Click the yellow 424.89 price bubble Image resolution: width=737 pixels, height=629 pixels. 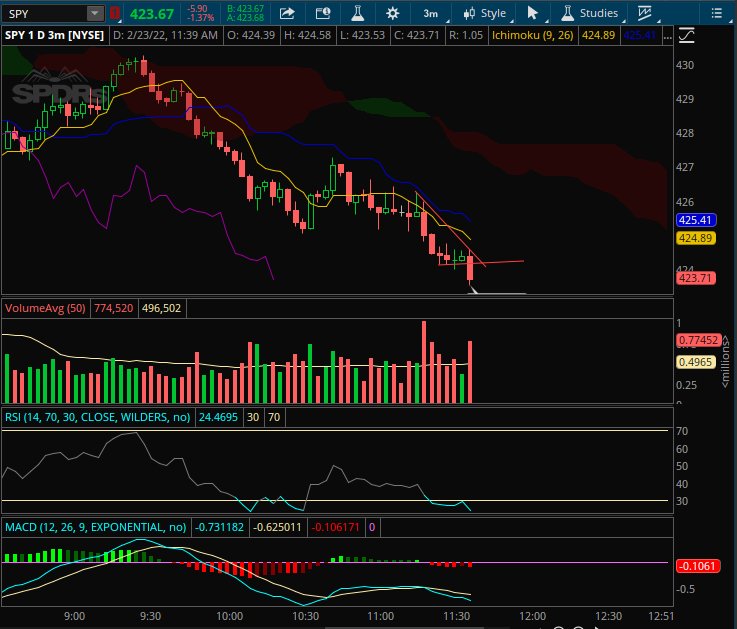pyautogui.click(x=696, y=238)
